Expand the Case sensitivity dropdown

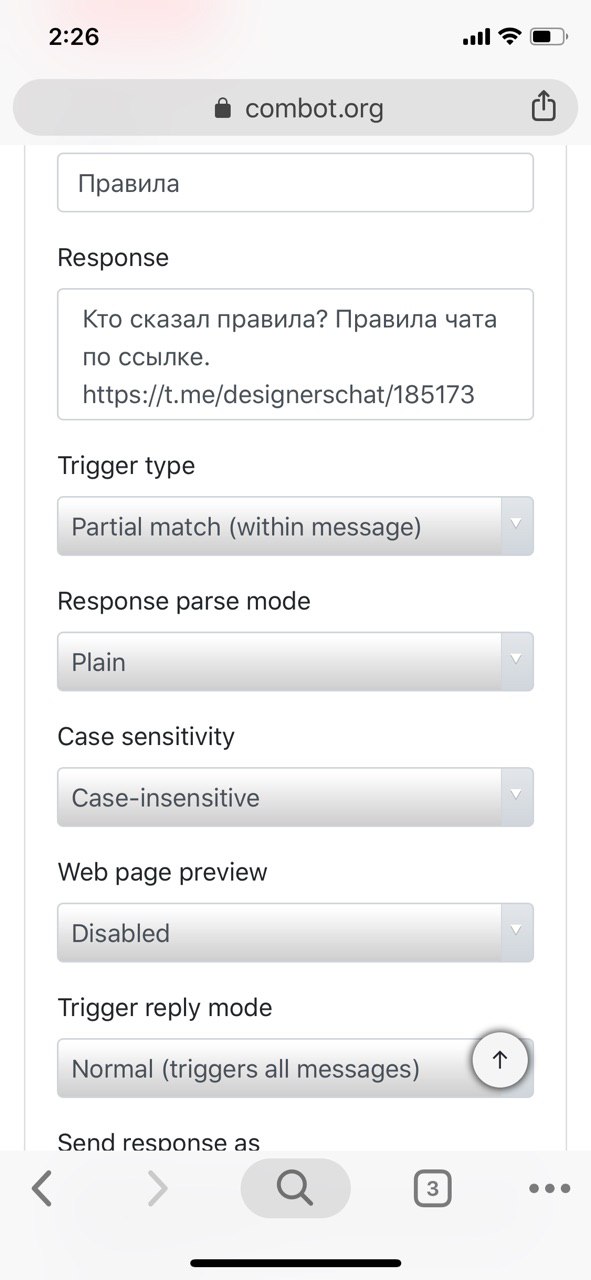(295, 797)
